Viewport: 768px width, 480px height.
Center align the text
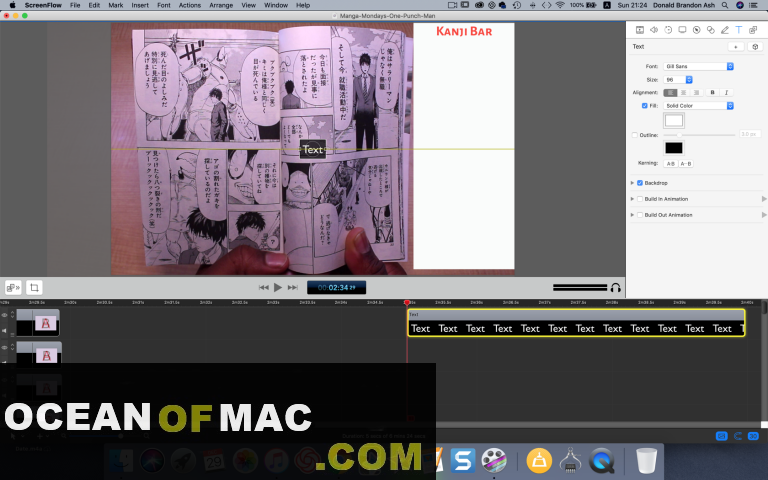pos(683,93)
